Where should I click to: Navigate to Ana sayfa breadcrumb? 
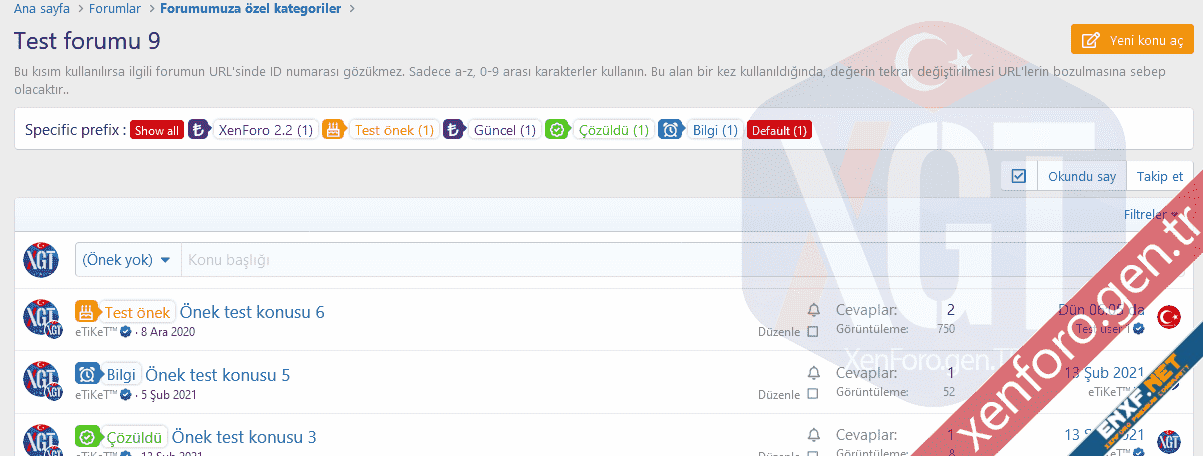(x=41, y=9)
